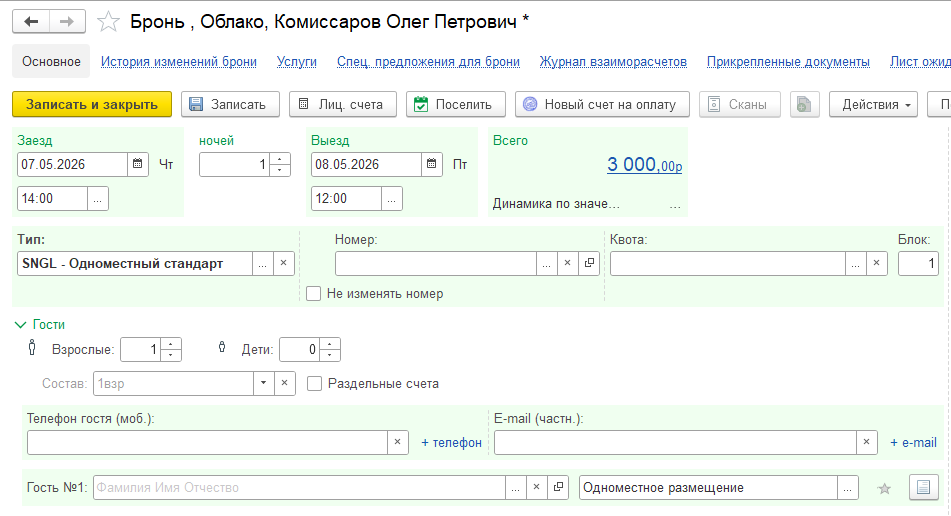The image size is (951, 516).
Task: Increase the Взрослые count
Action: click(171, 344)
